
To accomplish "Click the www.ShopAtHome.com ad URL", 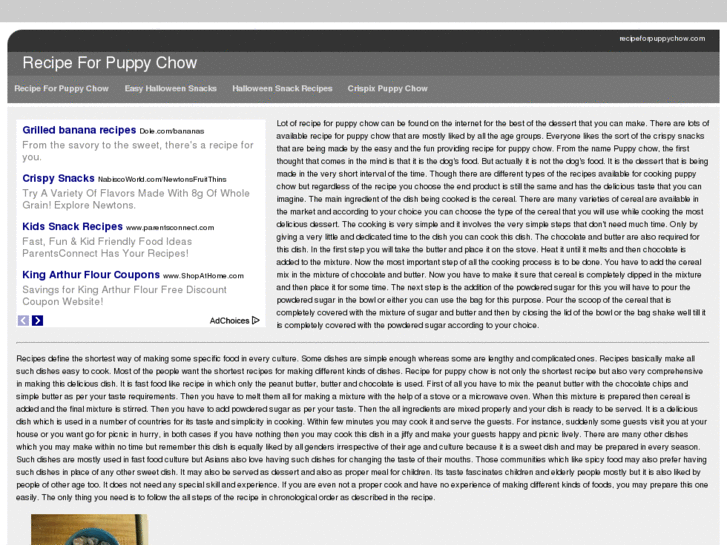I will (x=204, y=276).
